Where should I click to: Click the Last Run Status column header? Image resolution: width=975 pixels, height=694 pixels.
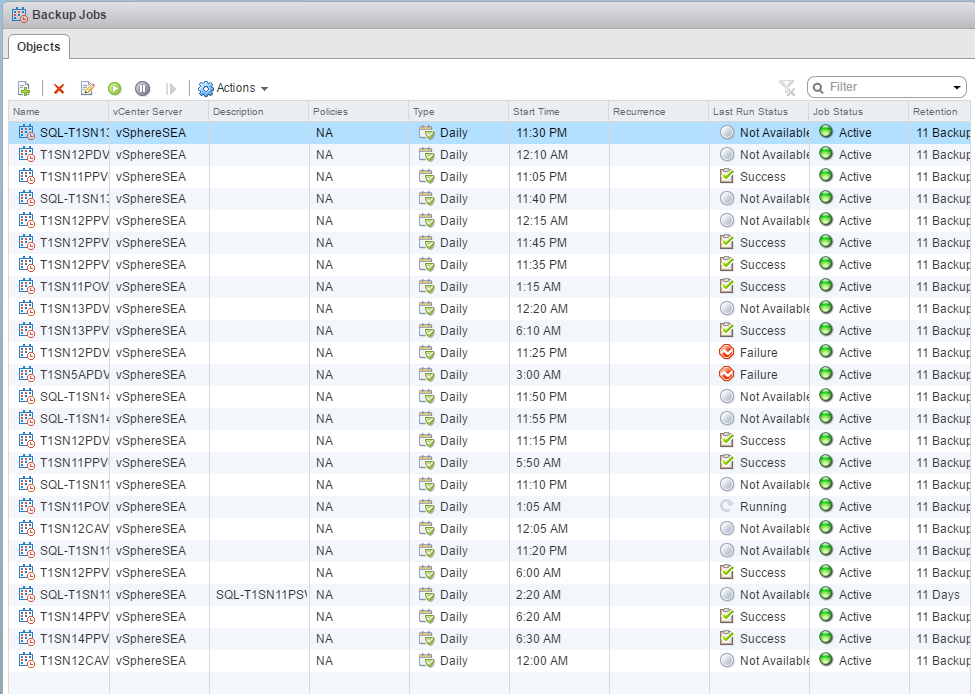758,111
